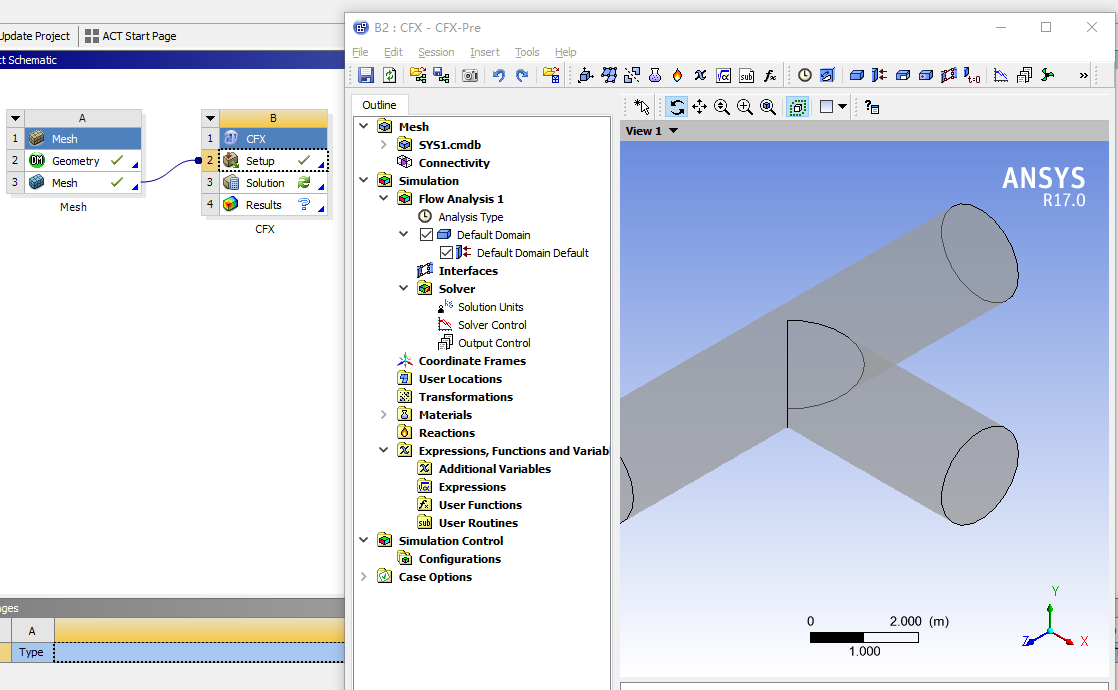Open the viewport layout dropdown arrow

coord(843,107)
